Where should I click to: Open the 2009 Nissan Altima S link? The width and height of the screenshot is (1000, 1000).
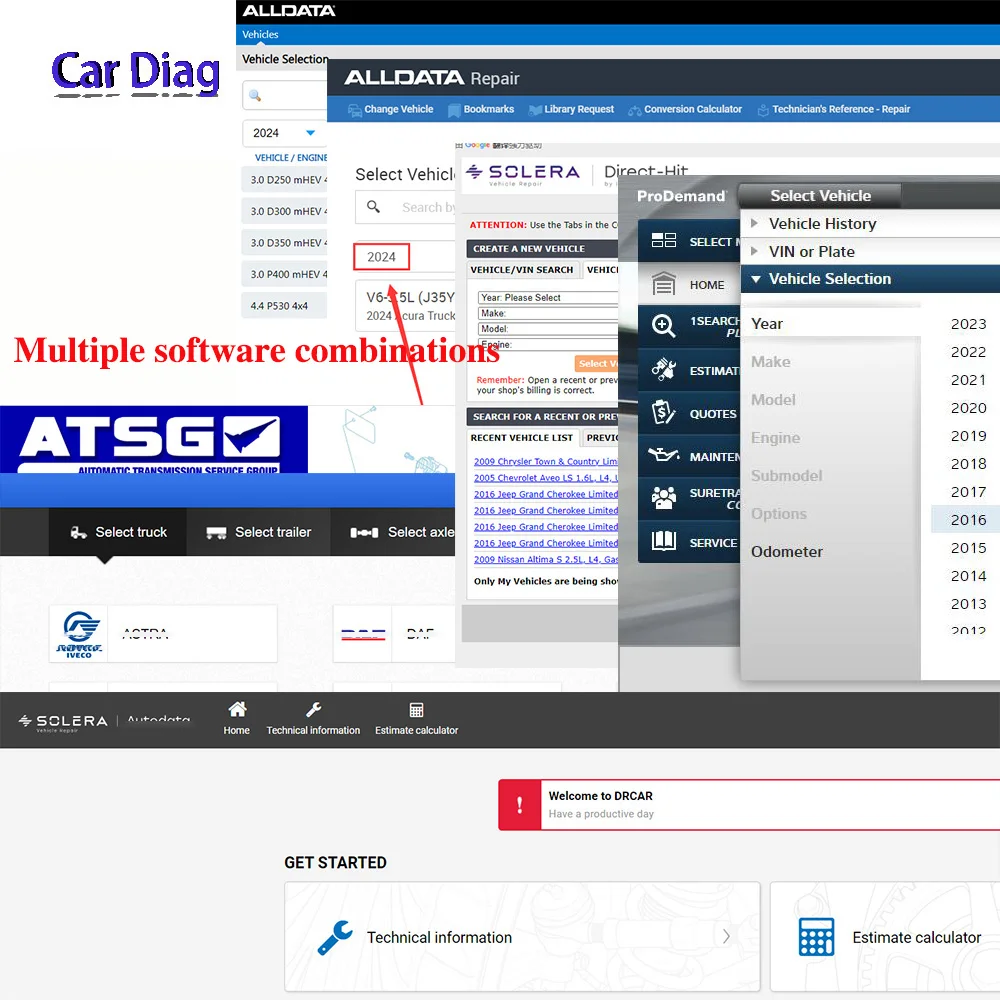[x=545, y=559]
